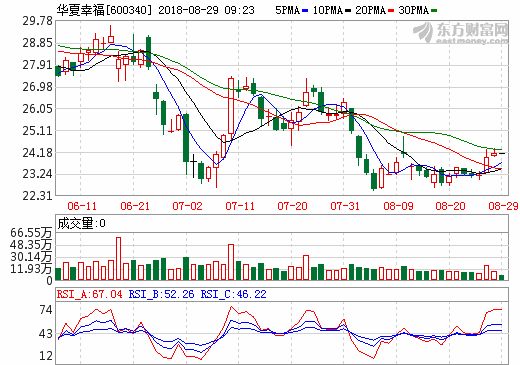The height and width of the screenshot is (365, 520).
Task: Click the green 30PMA legend color marker
Action: [x=434, y=10]
